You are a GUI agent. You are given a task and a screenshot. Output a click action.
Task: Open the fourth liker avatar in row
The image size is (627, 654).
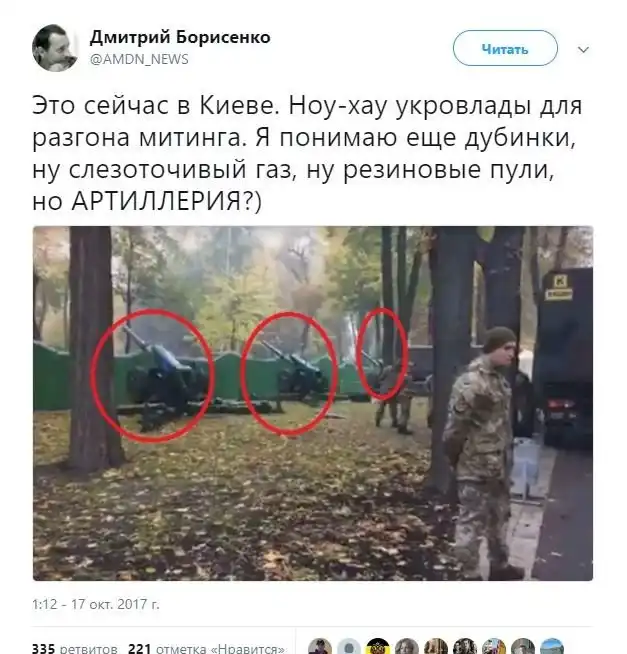pyautogui.click(x=407, y=646)
